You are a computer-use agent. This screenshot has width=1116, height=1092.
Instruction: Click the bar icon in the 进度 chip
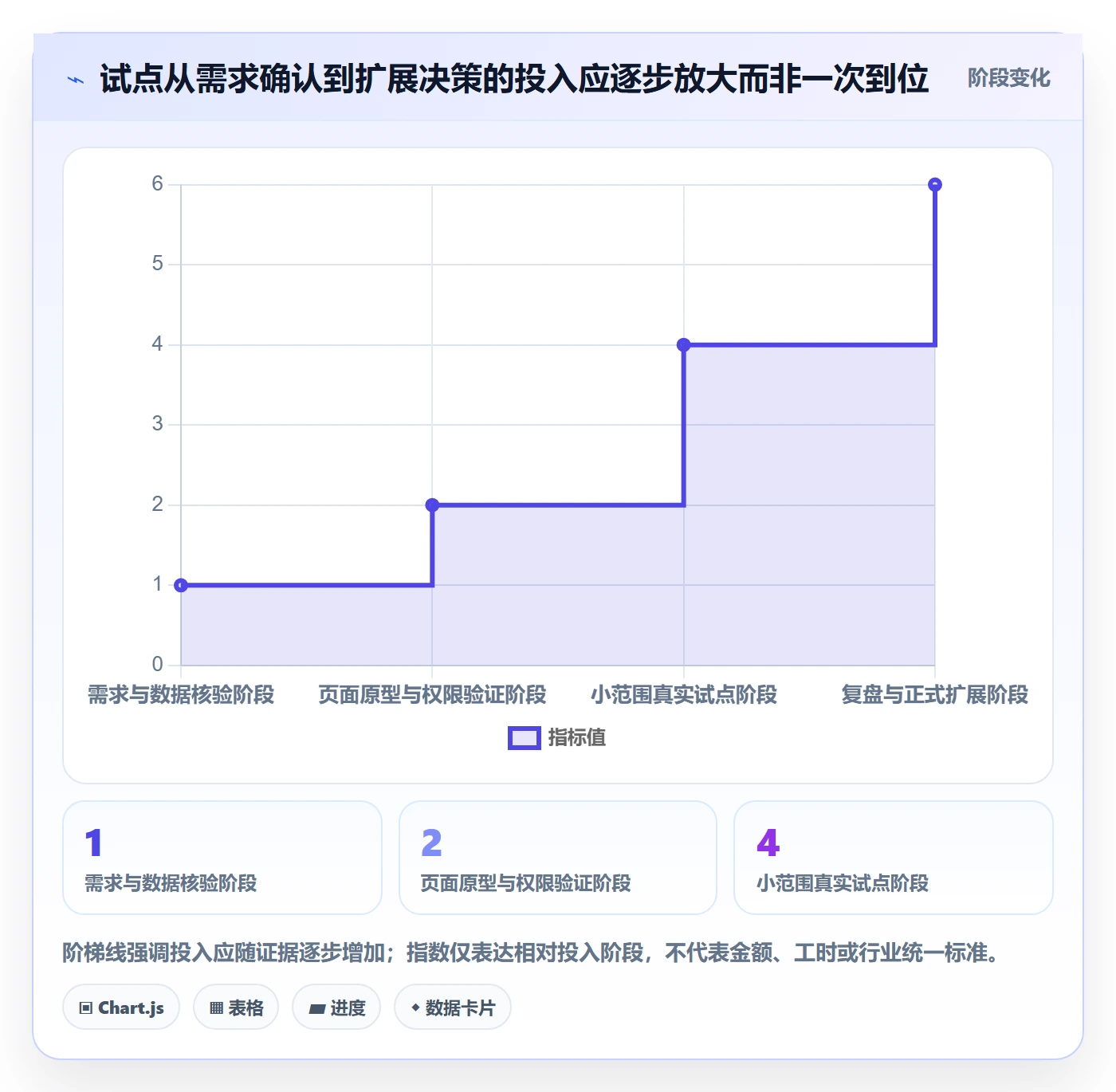[x=316, y=1009]
